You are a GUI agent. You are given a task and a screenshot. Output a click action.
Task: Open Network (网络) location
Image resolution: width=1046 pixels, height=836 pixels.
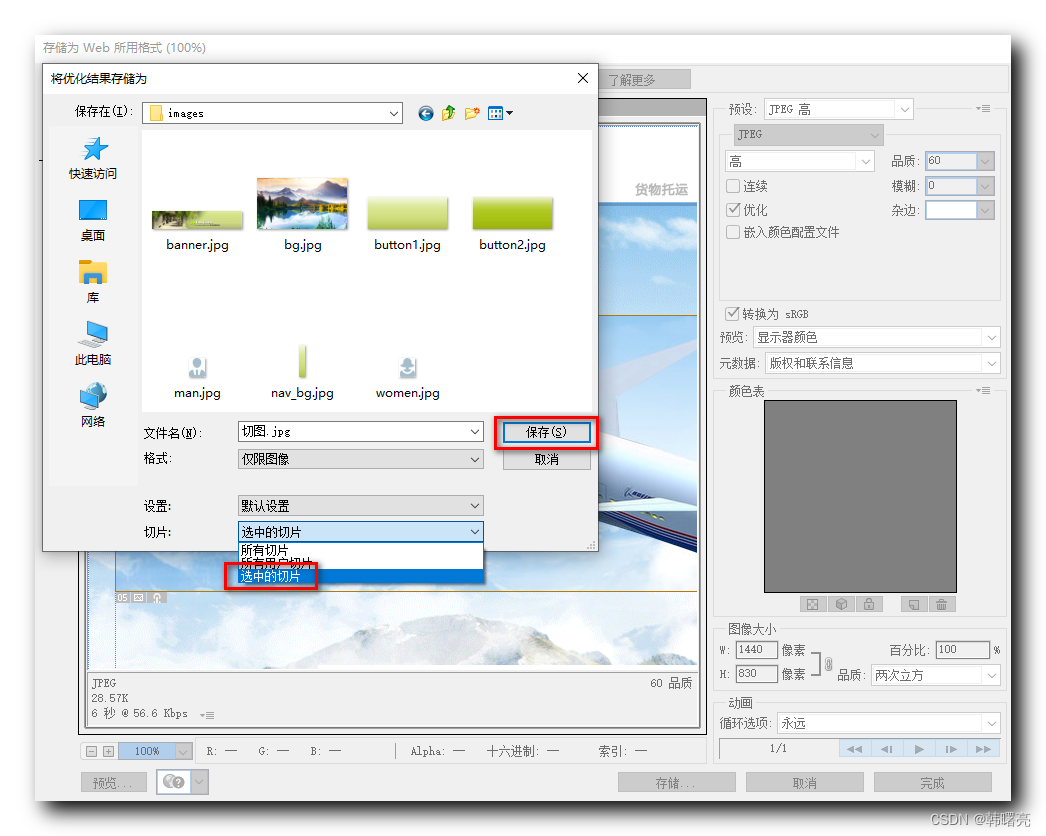point(93,406)
